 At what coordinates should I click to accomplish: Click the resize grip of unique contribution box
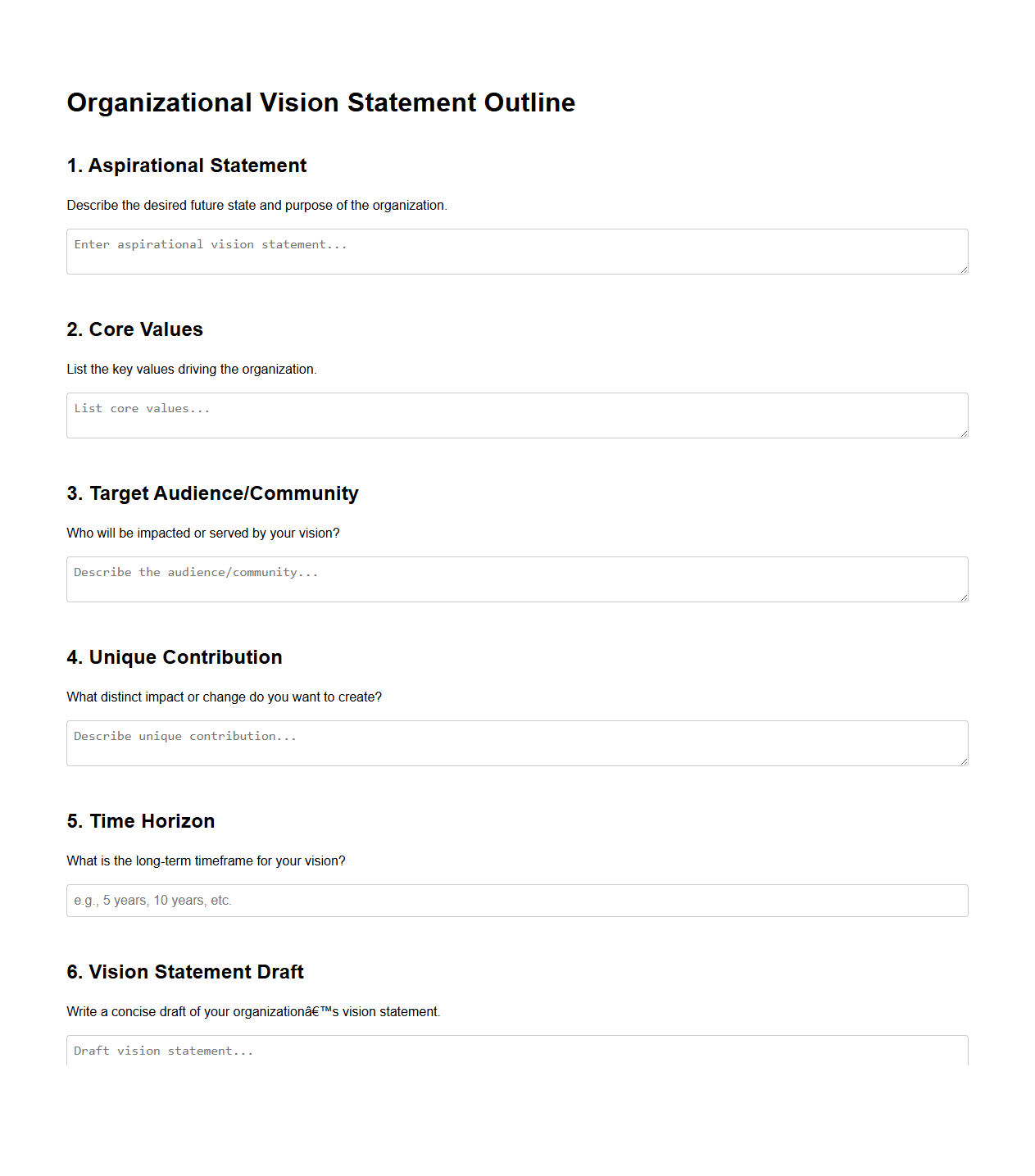click(x=963, y=763)
